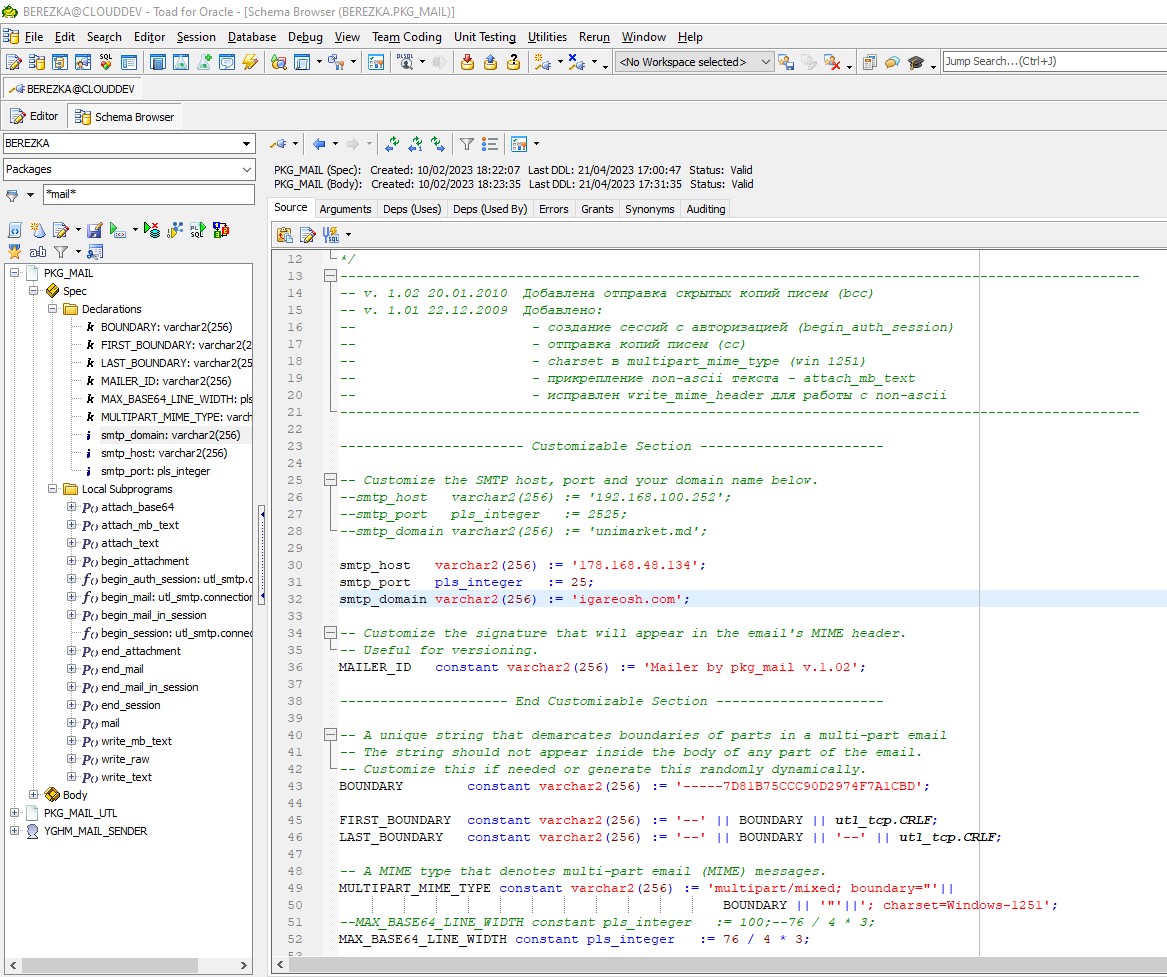This screenshot has width=1167, height=977.
Task: Open a new Editor window from main toolbar
Action: pyautogui.click(x=13, y=63)
